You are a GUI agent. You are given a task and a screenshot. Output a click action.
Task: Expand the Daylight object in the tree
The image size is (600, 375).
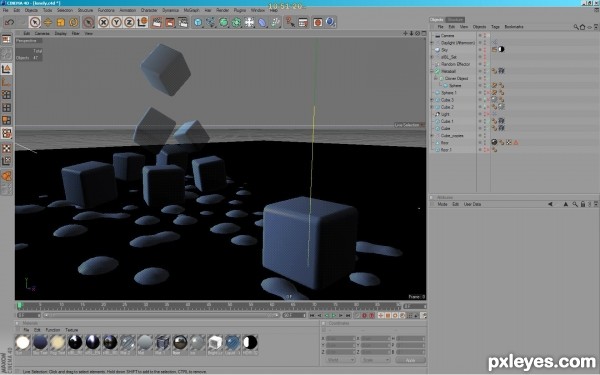432,43
